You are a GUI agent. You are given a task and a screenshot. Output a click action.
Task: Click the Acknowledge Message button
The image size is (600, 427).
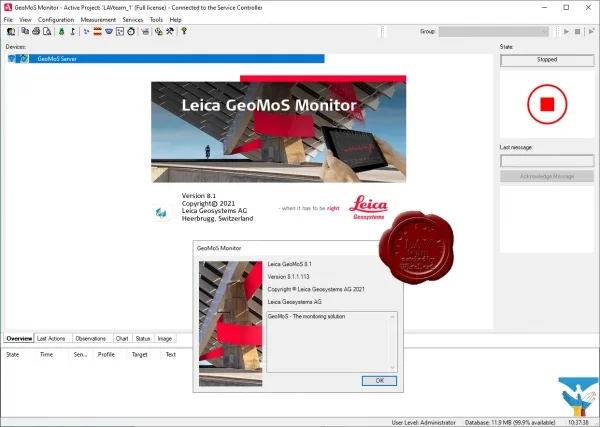[x=547, y=176]
